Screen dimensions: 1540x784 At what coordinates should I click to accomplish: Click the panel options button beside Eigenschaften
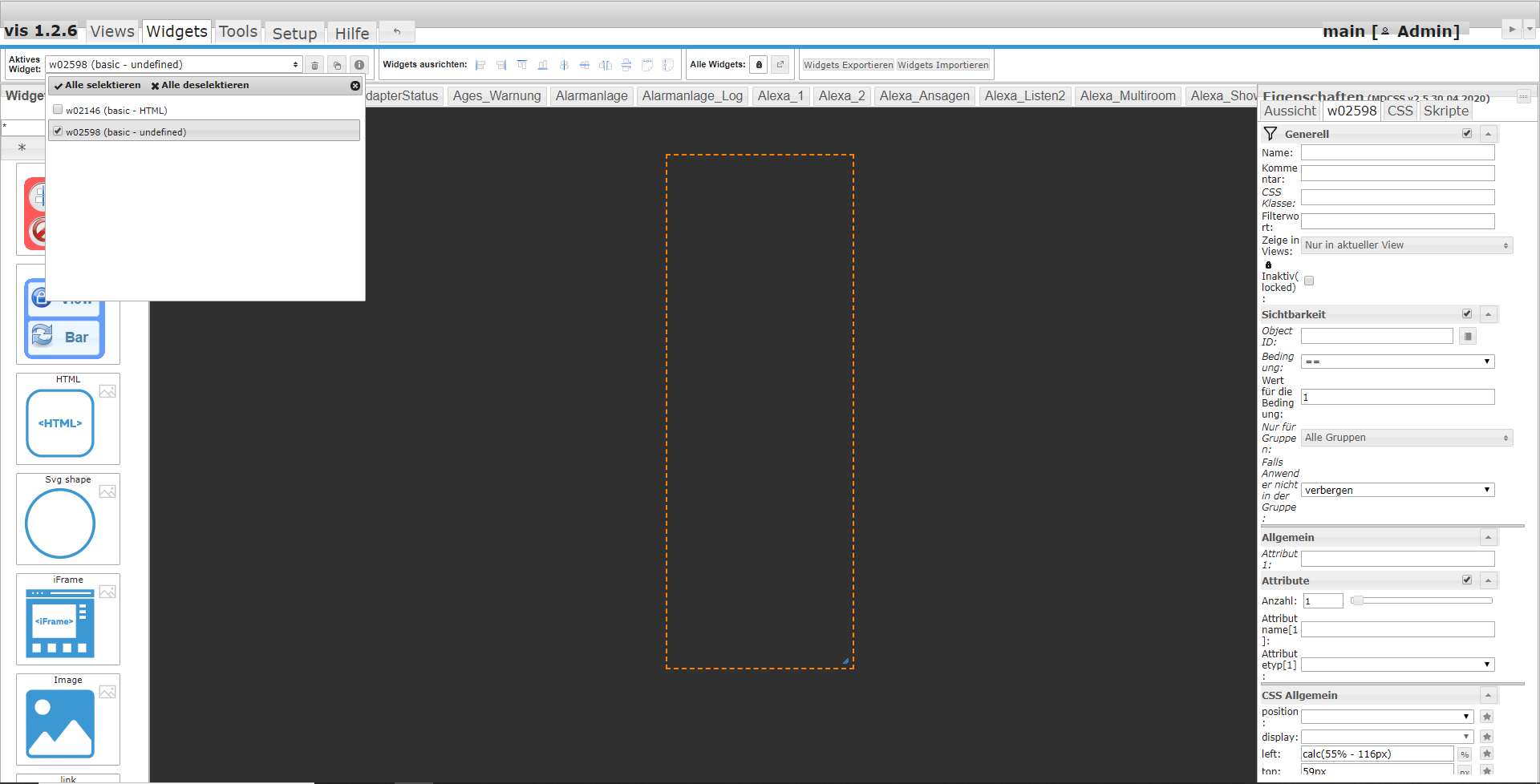click(1523, 96)
